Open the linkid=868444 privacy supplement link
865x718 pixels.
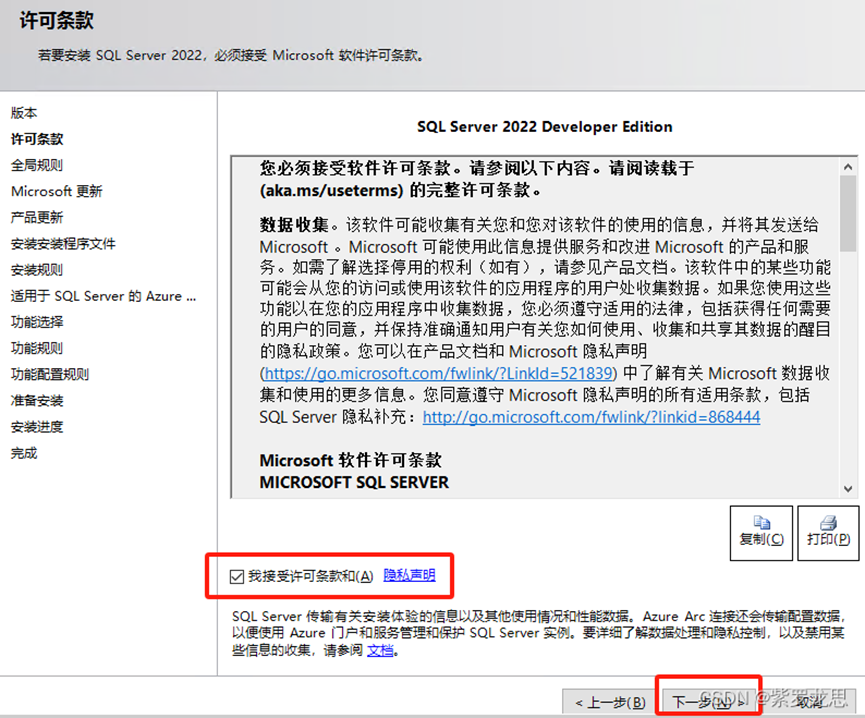591,417
